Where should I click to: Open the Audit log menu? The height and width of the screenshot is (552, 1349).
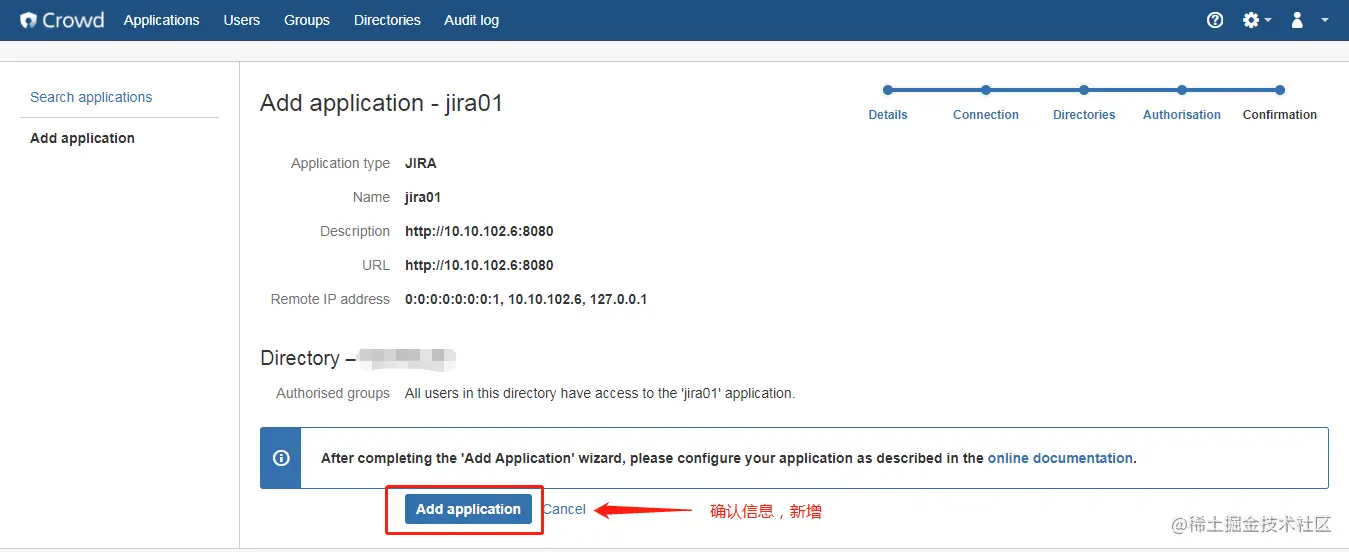472,20
